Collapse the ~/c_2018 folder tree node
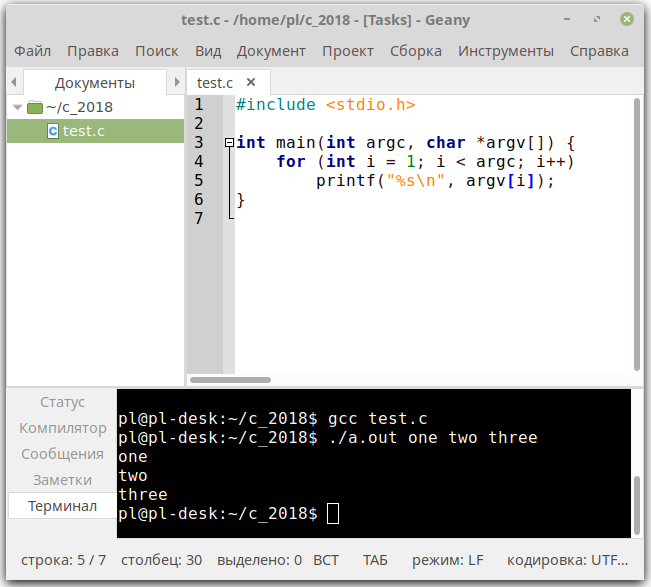 (16, 107)
